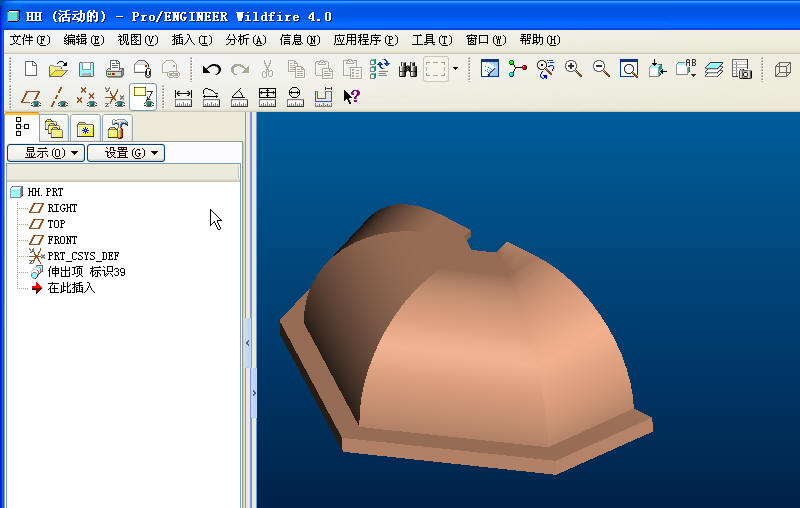Open the 帮助(H) menu
The height and width of the screenshot is (508, 800).
[540, 40]
